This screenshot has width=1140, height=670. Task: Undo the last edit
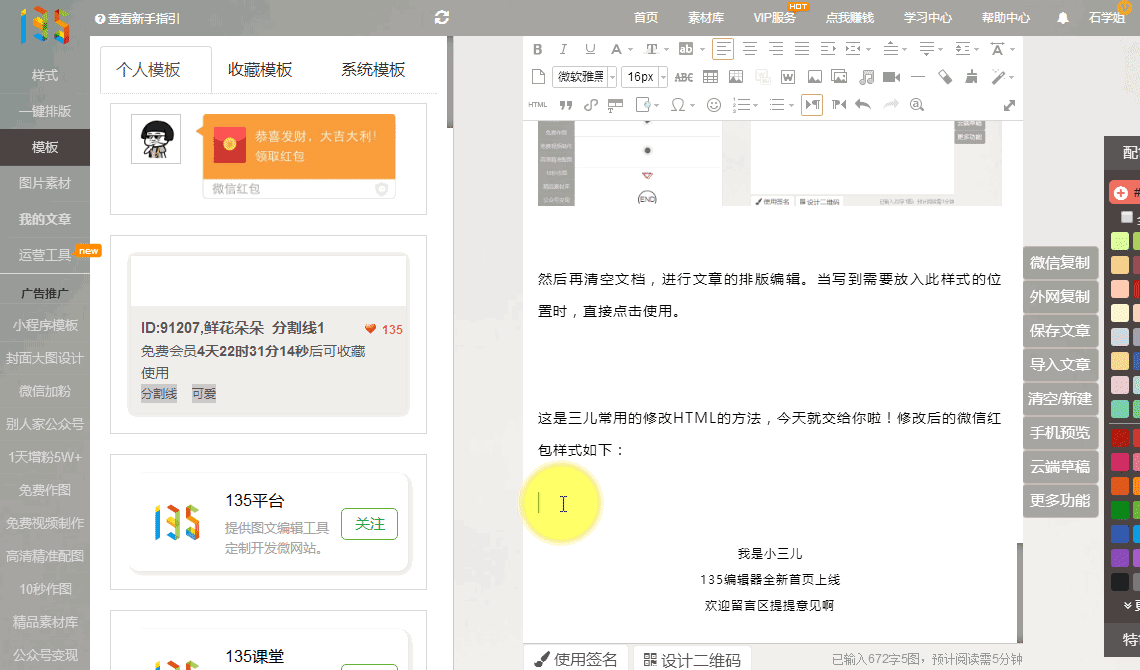pyautogui.click(x=863, y=105)
